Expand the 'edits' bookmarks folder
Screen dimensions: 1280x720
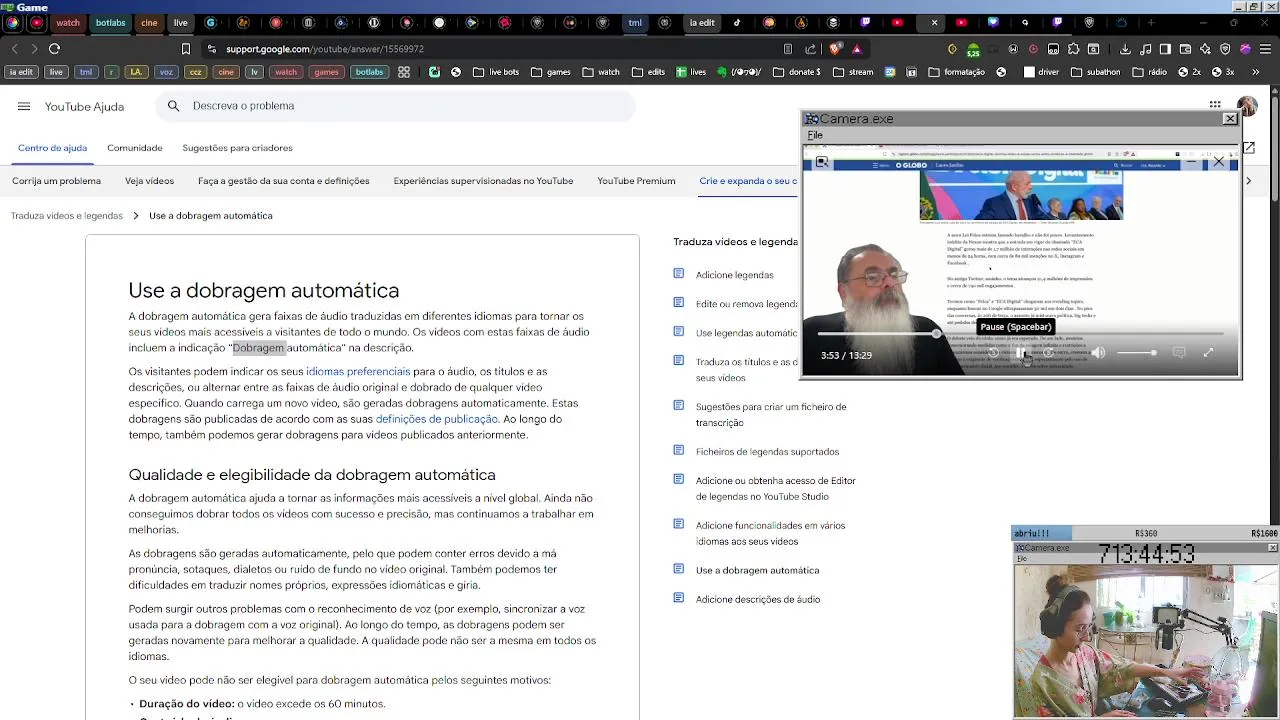648,72
